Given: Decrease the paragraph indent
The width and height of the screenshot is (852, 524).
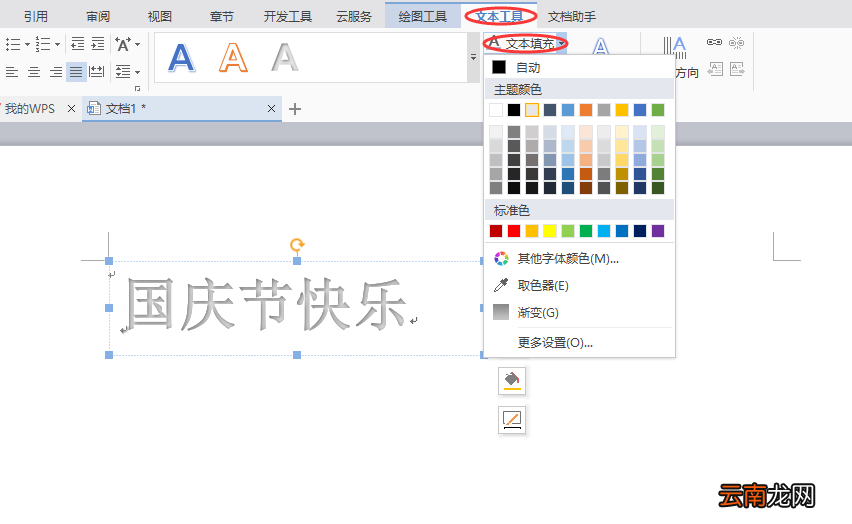Looking at the screenshot, I should point(78,43).
